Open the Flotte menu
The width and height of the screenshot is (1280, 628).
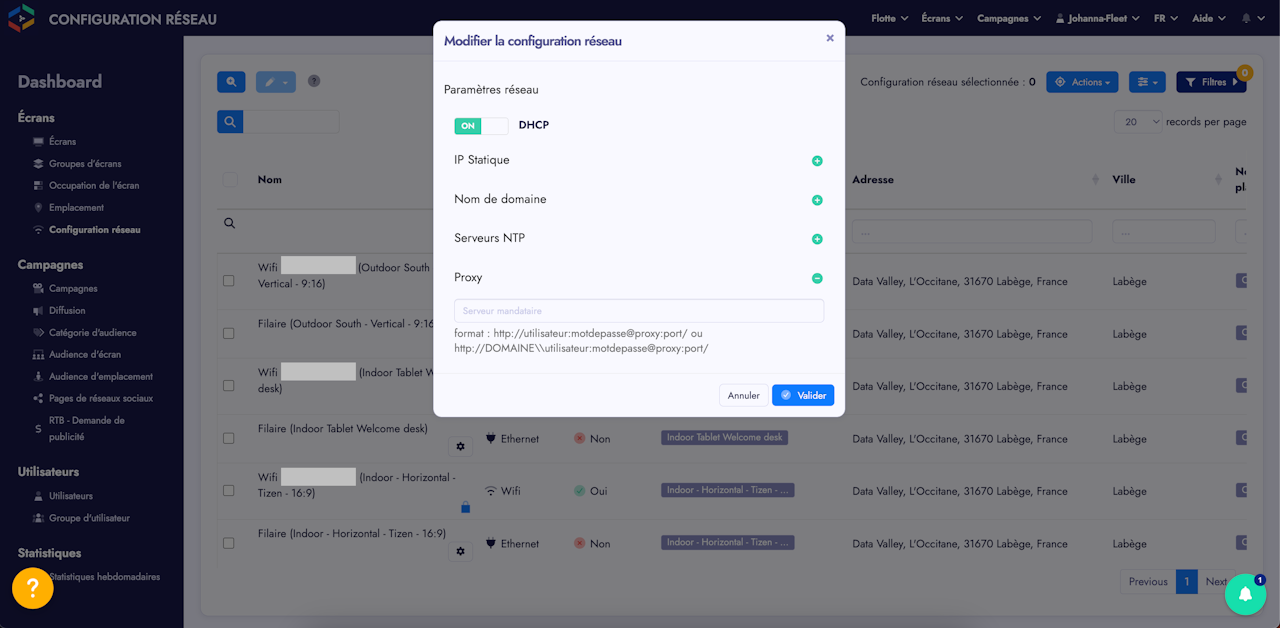(x=890, y=18)
